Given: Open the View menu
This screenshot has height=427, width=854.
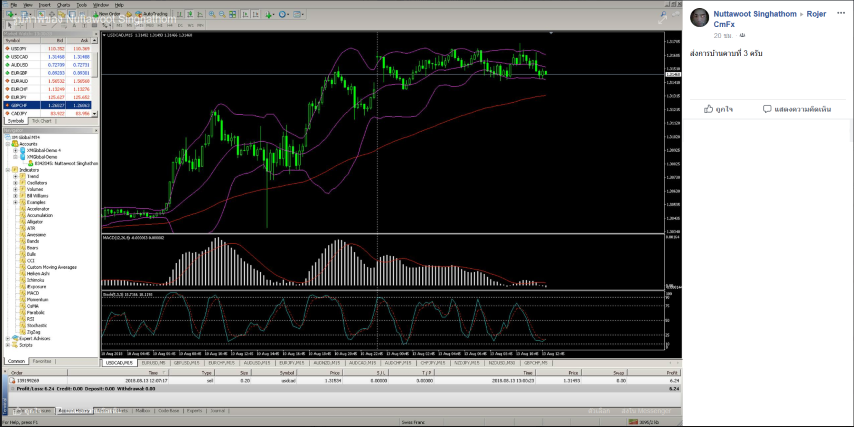Looking at the screenshot, I should 28,5.
